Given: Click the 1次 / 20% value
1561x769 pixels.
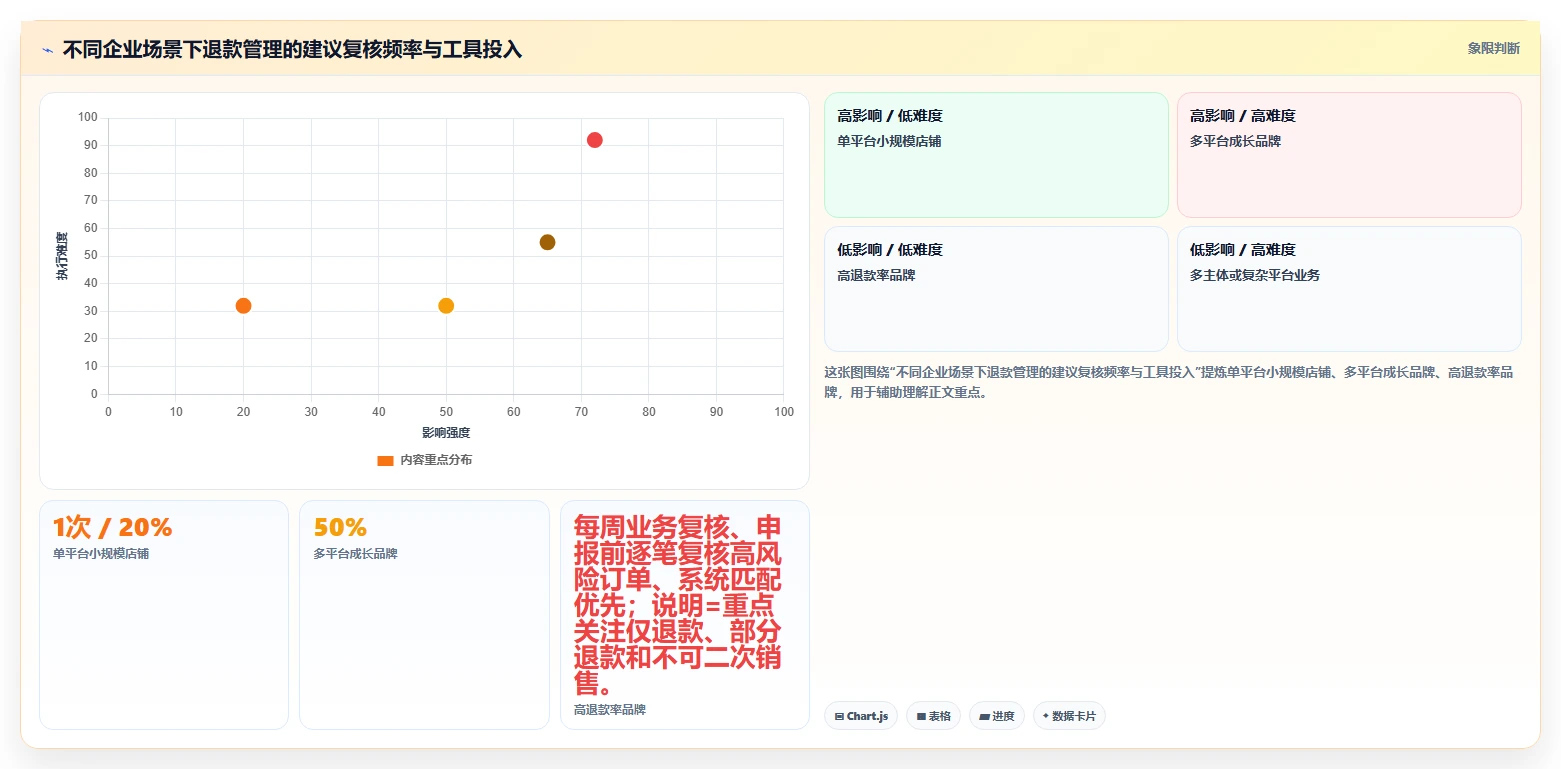Looking at the screenshot, I should 113,527.
